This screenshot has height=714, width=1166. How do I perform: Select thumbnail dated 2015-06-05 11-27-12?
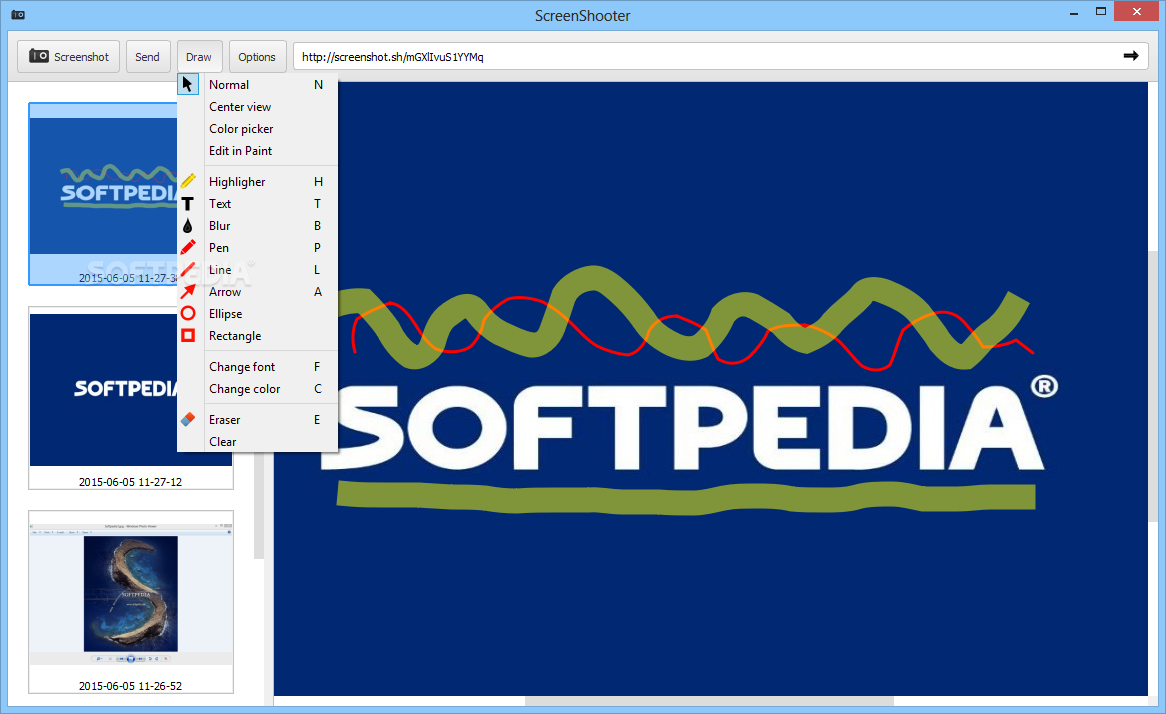coord(130,398)
